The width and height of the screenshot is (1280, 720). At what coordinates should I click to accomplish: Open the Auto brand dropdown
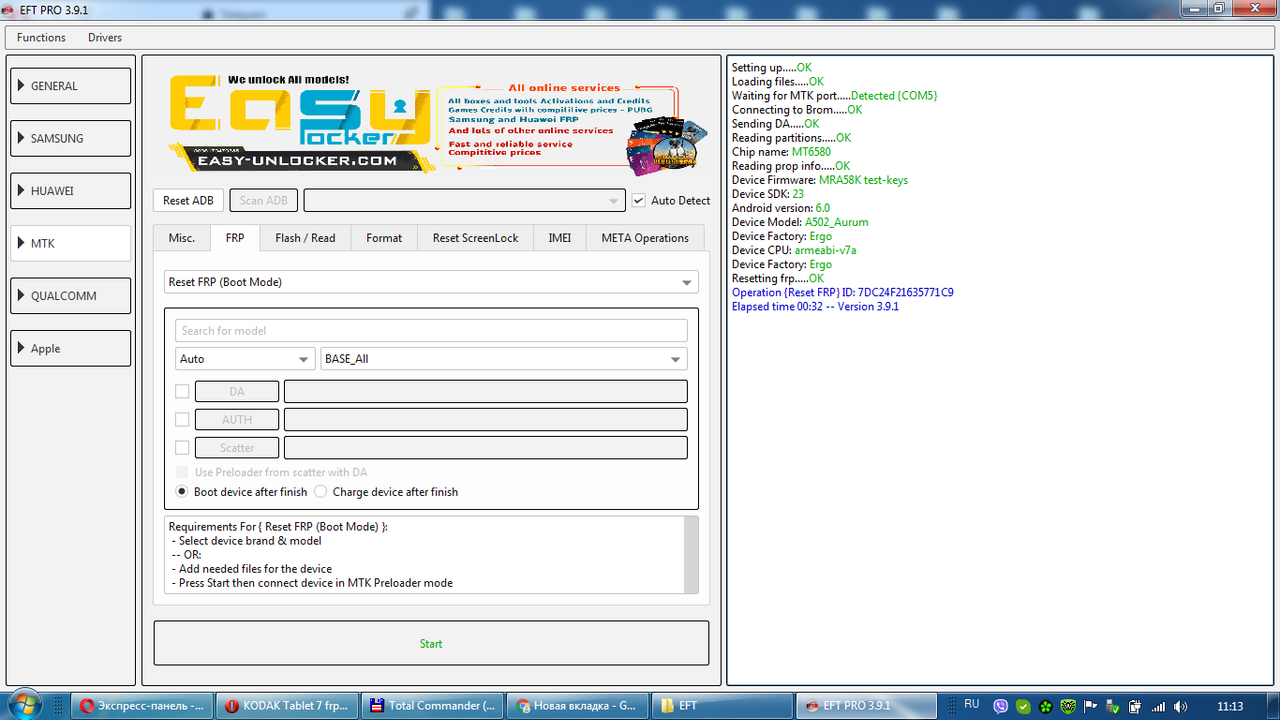(245, 359)
